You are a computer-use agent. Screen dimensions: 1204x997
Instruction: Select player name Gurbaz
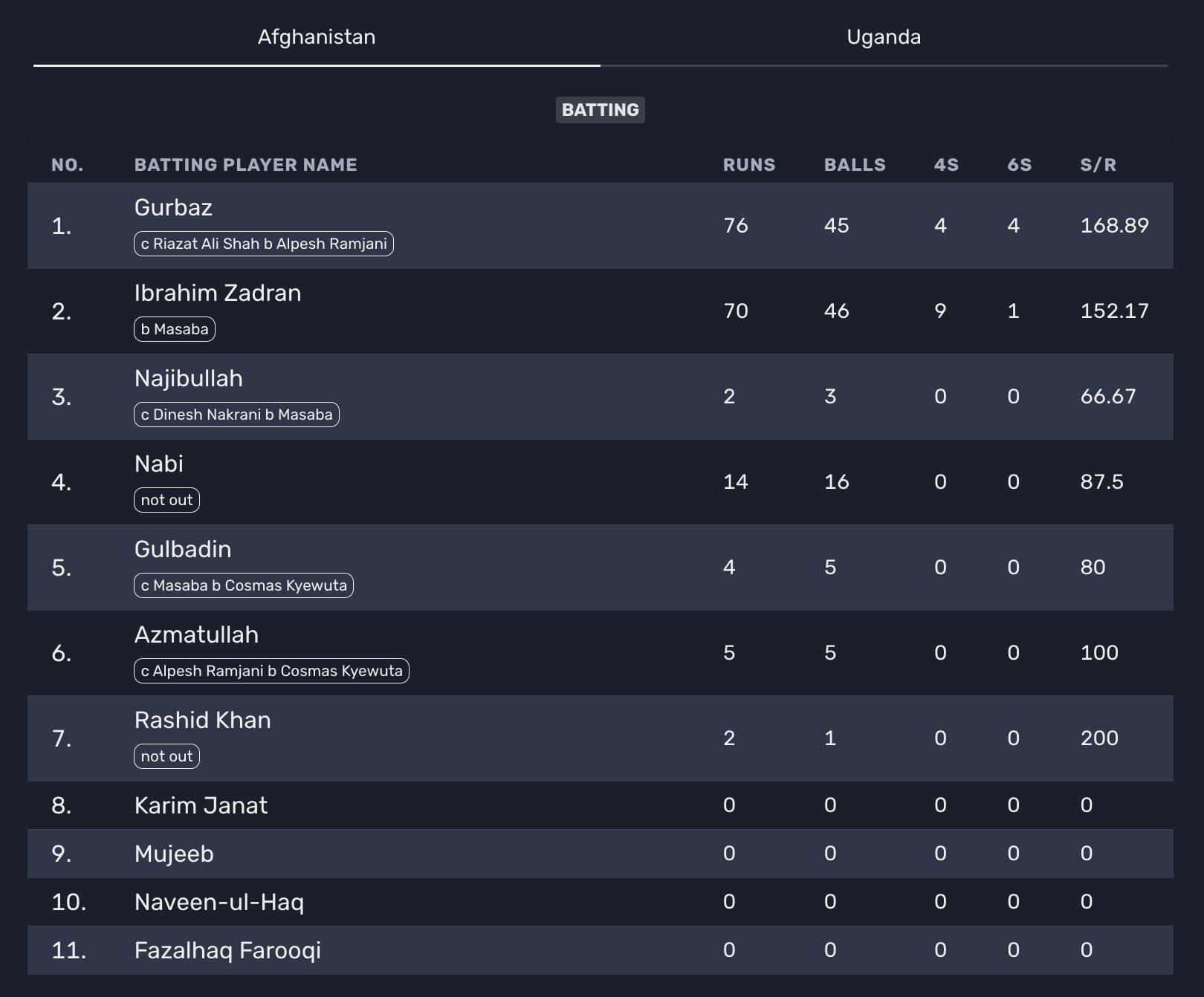173,207
